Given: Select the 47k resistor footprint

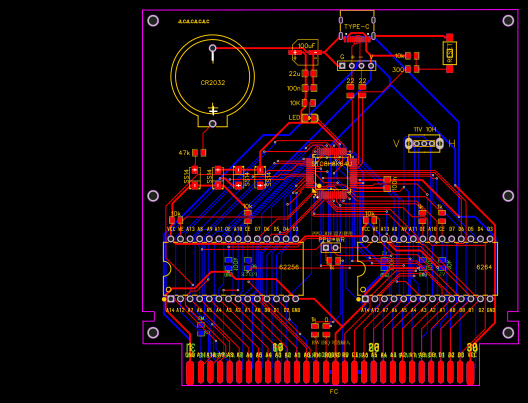Looking at the screenshot, I should point(199,153).
